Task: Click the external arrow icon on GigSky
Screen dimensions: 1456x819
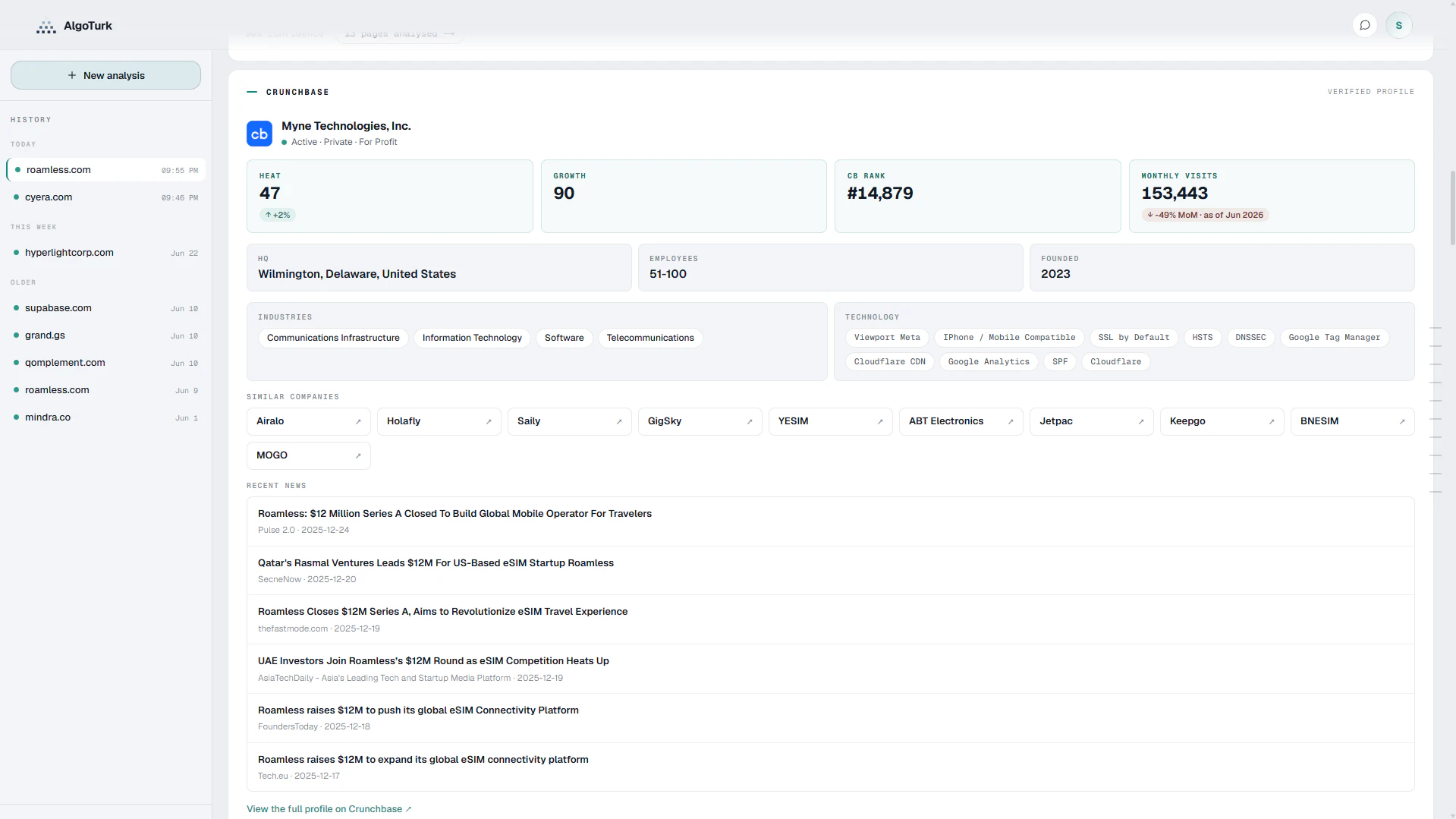Action: [x=750, y=421]
